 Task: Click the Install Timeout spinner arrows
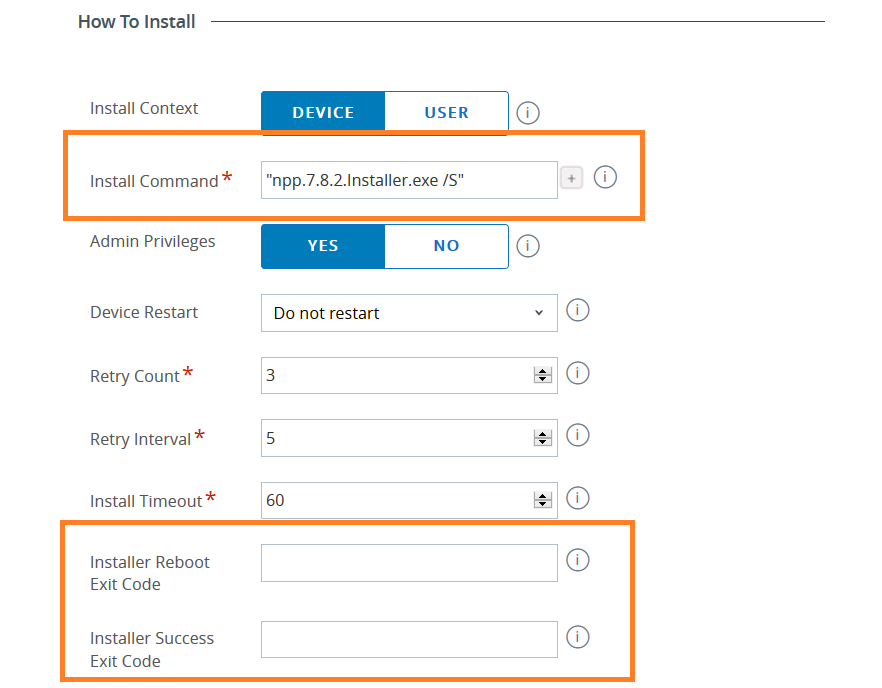(543, 500)
